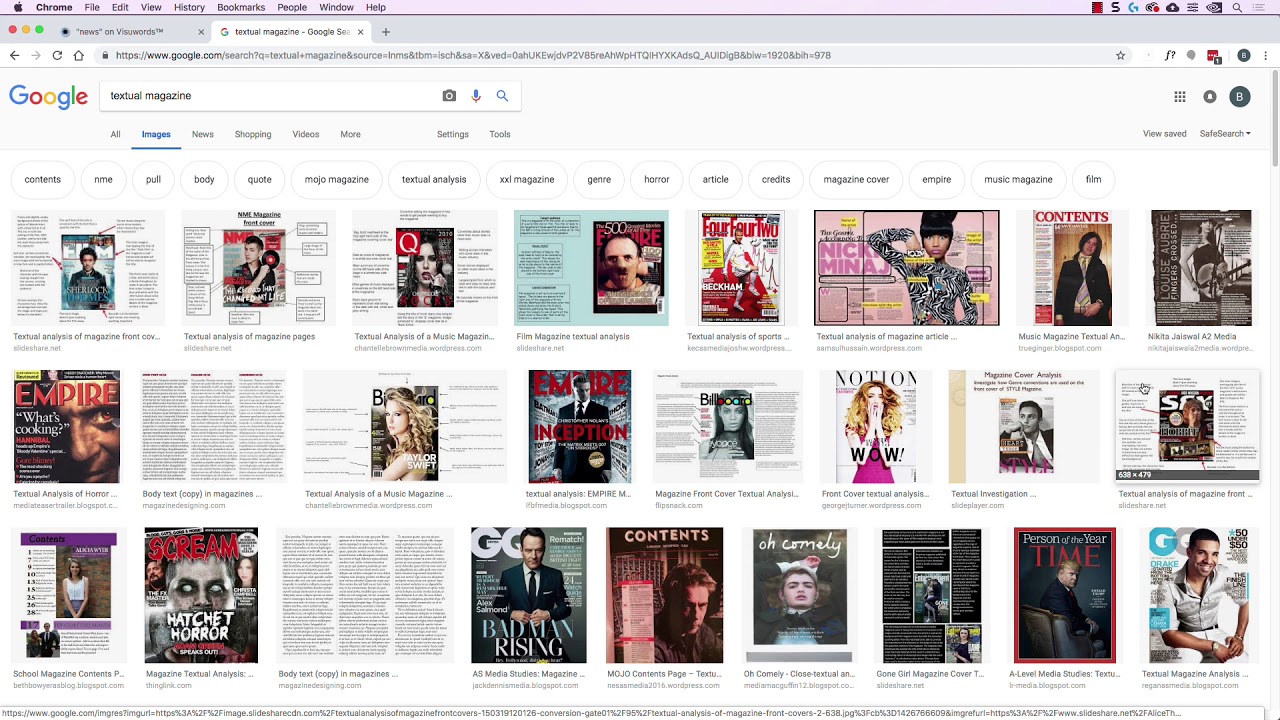Viewport: 1280px width, 720px height.
Task: Click the red extension icon in Chrome toolbar
Action: tap(1214, 56)
